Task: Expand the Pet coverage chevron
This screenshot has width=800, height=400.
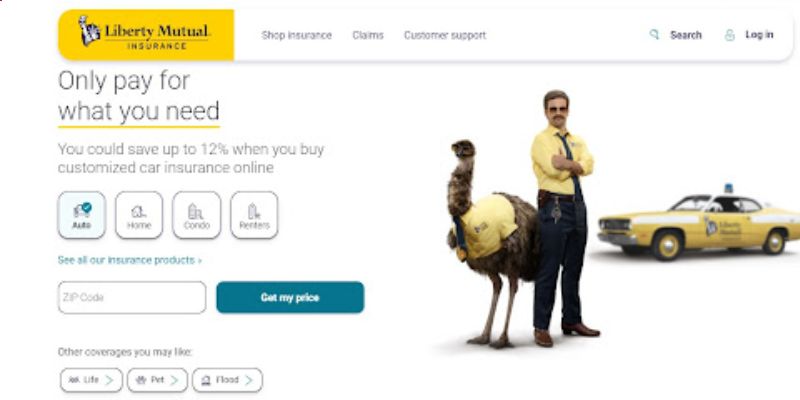Action: pyautogui.click(x=174, y=380)
